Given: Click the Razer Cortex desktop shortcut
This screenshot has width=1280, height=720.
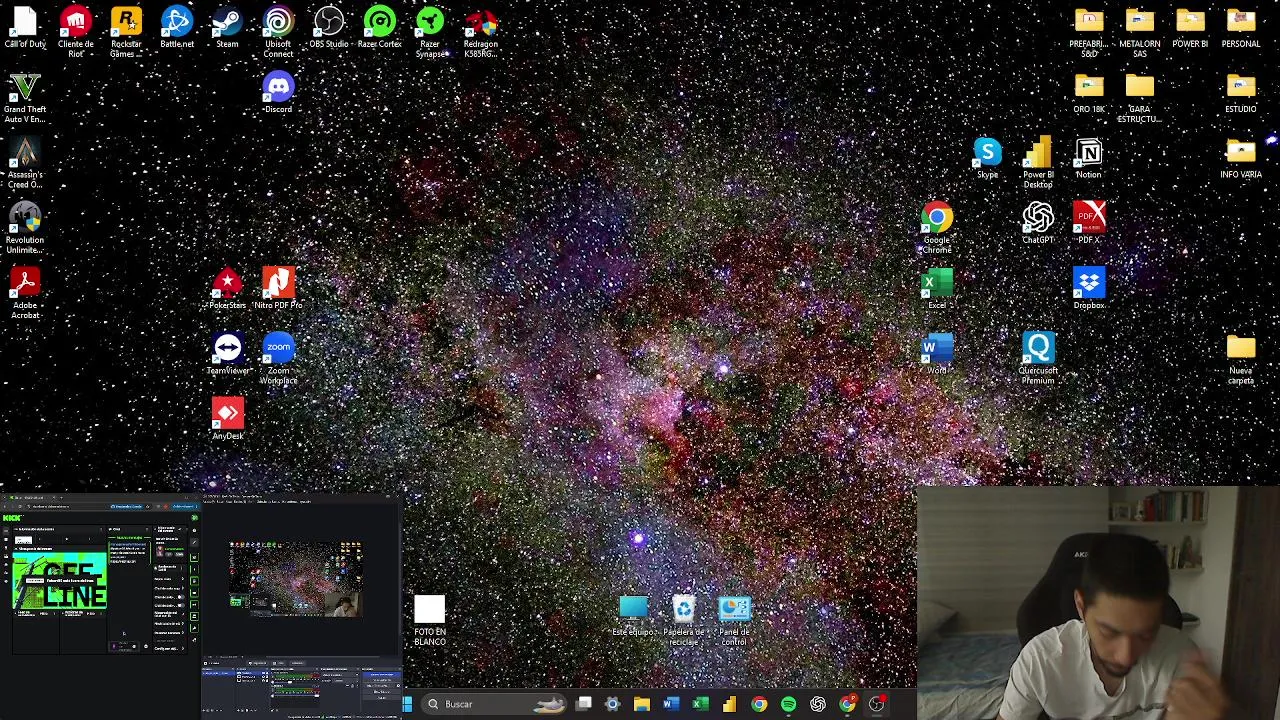Looking at the screenshot, I should pos(379,29).
